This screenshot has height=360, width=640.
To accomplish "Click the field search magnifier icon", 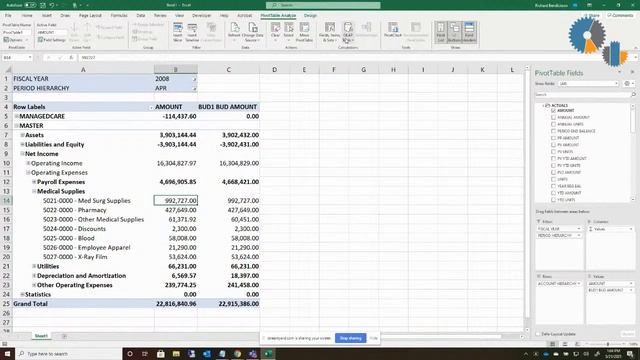I will tap(633, 94).
